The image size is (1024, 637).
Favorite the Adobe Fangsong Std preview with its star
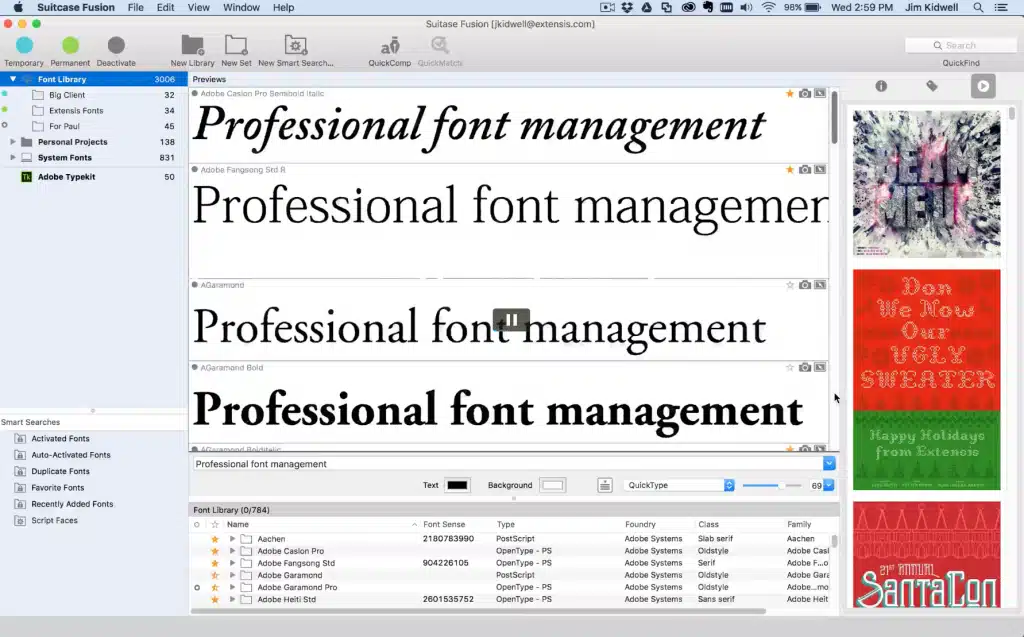[790, 169]
